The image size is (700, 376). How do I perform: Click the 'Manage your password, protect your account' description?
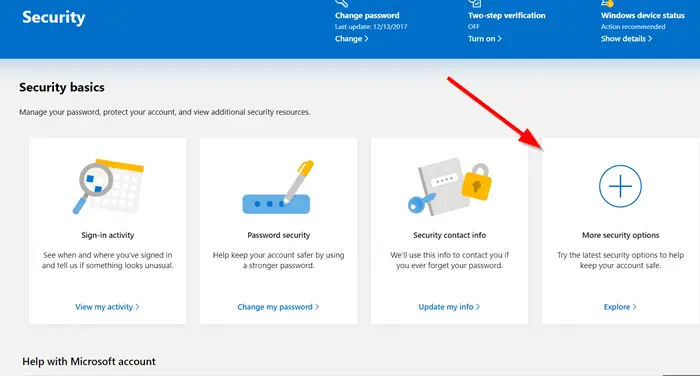coord(164,112)
